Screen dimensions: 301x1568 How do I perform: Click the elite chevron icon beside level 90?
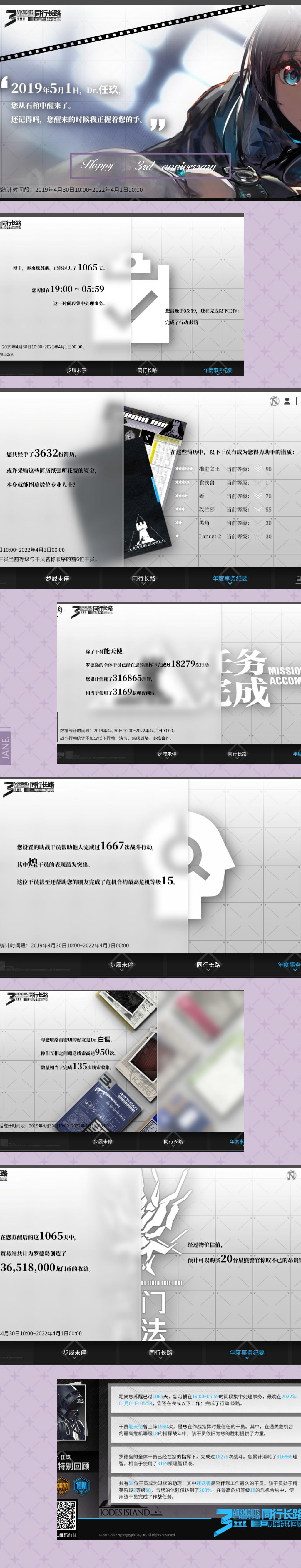(258, 469)
